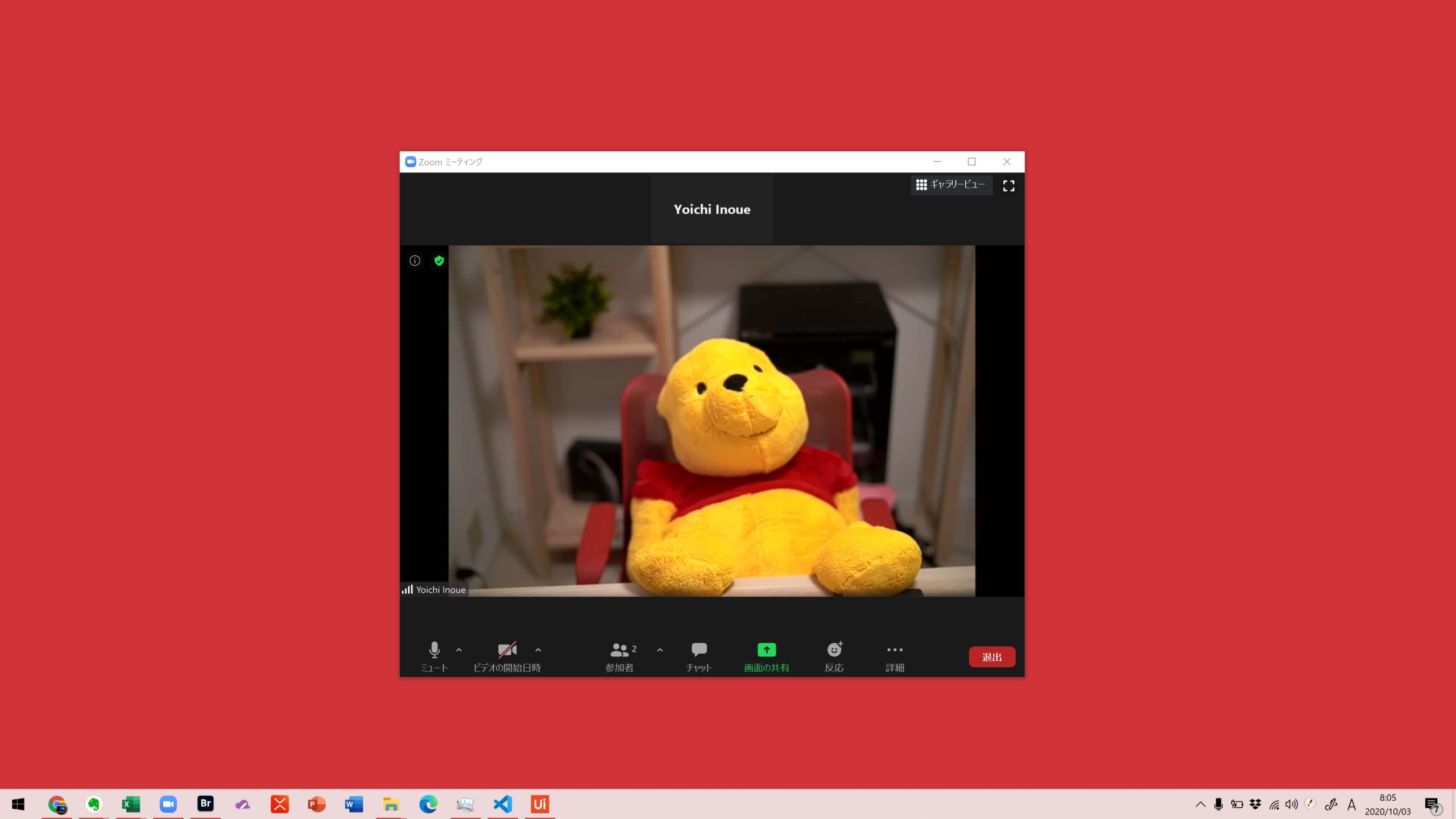Open the purple cloud app in taskbar

[x=243, y=804]
